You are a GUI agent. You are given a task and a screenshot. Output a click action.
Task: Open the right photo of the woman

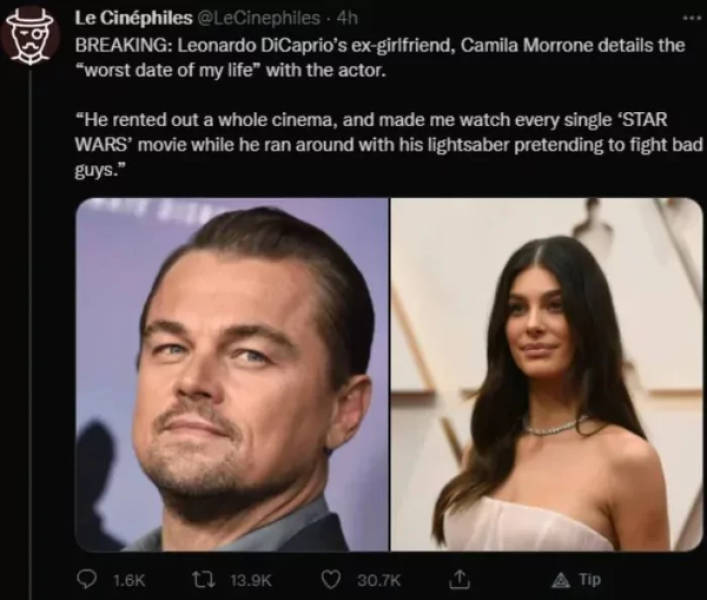[x=546, y=374]
